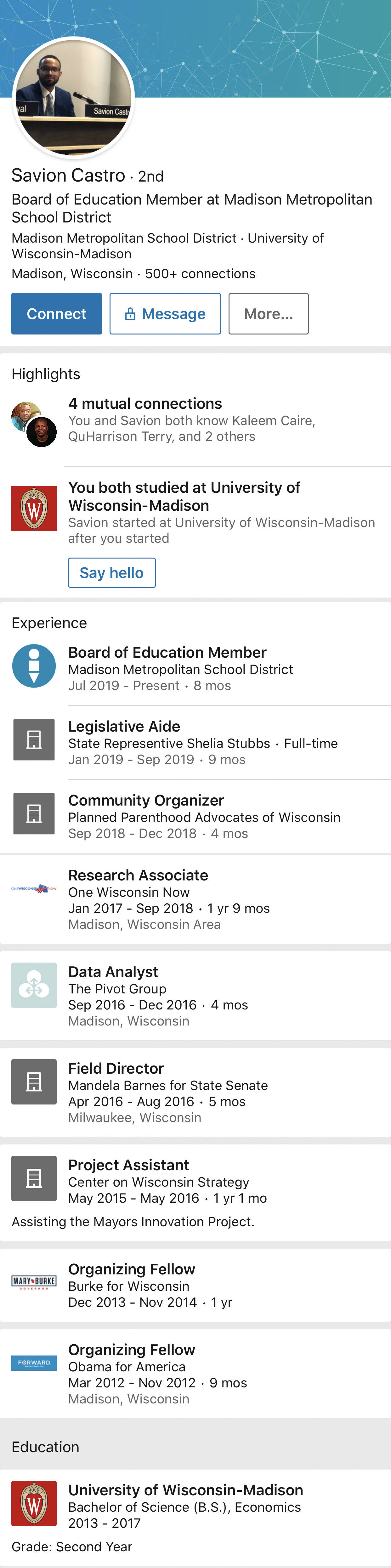391x1568 pixels.
Task: Open Center on Wisconsin Strategy placeholder icon
Action: 34,1178
